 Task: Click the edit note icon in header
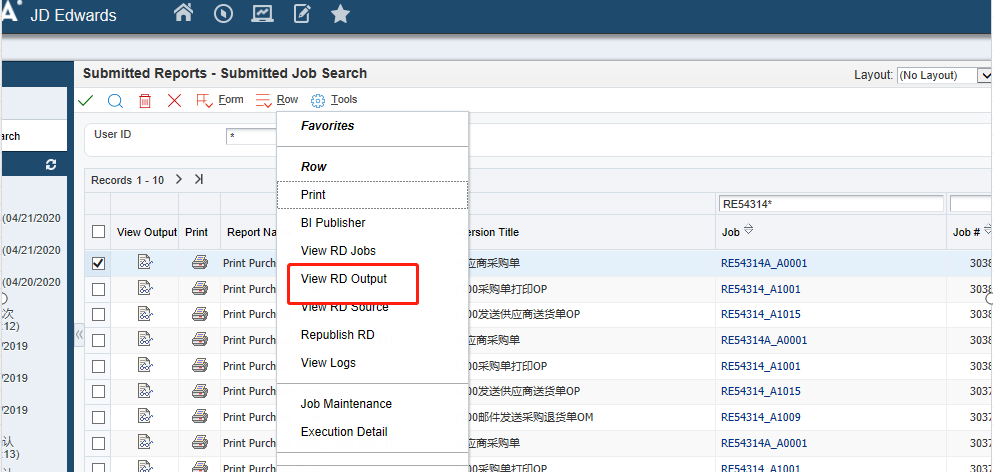301,13
